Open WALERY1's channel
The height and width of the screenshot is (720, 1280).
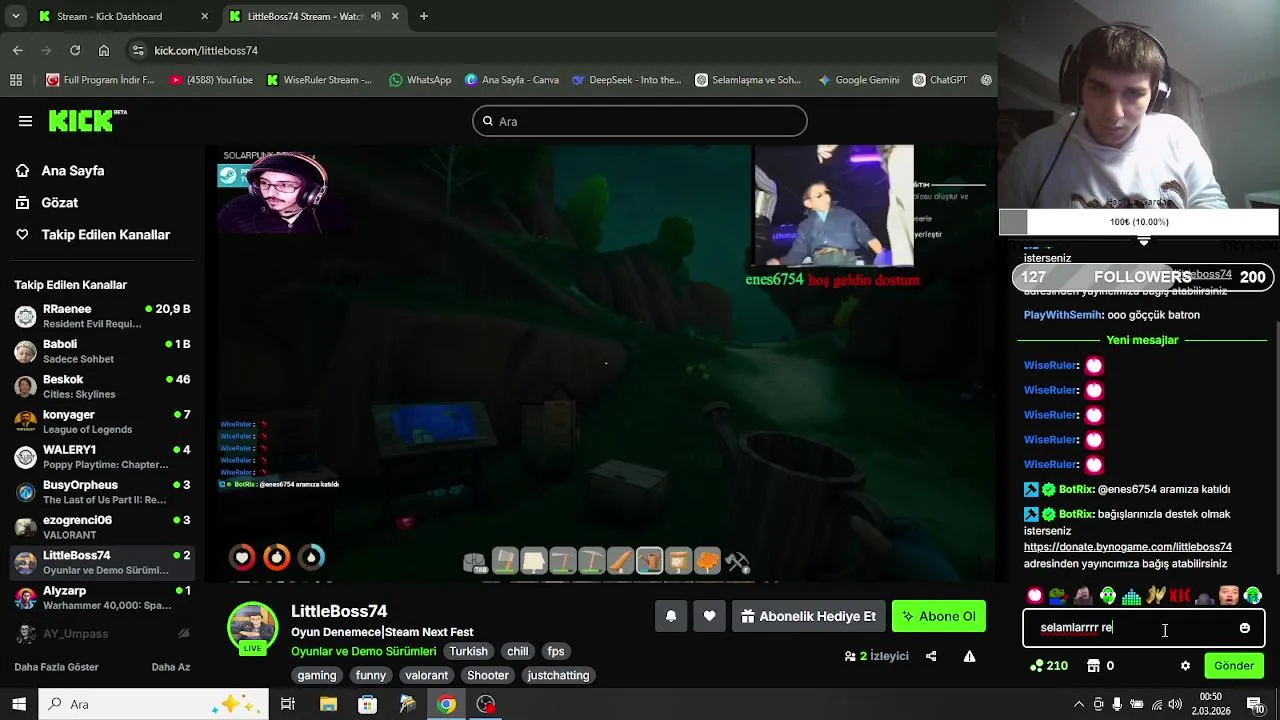click(x=103, y=457)
